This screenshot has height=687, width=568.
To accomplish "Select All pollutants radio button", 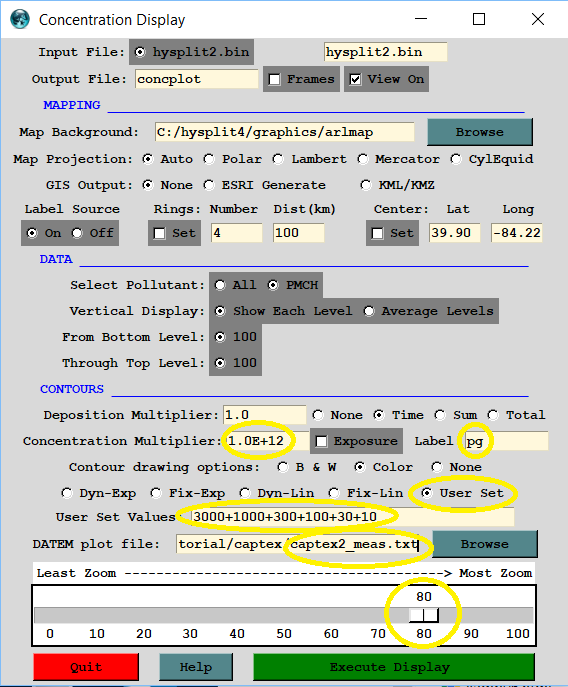I will (x=220, y=285).
